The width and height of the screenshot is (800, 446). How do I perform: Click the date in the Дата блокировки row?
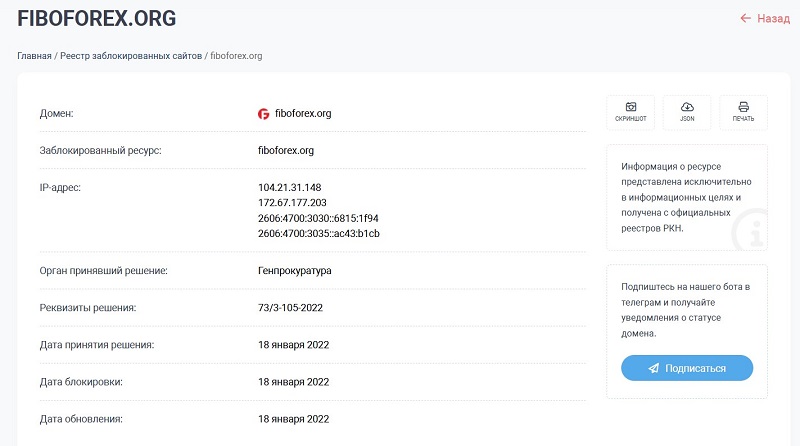(x=293, y=382)
